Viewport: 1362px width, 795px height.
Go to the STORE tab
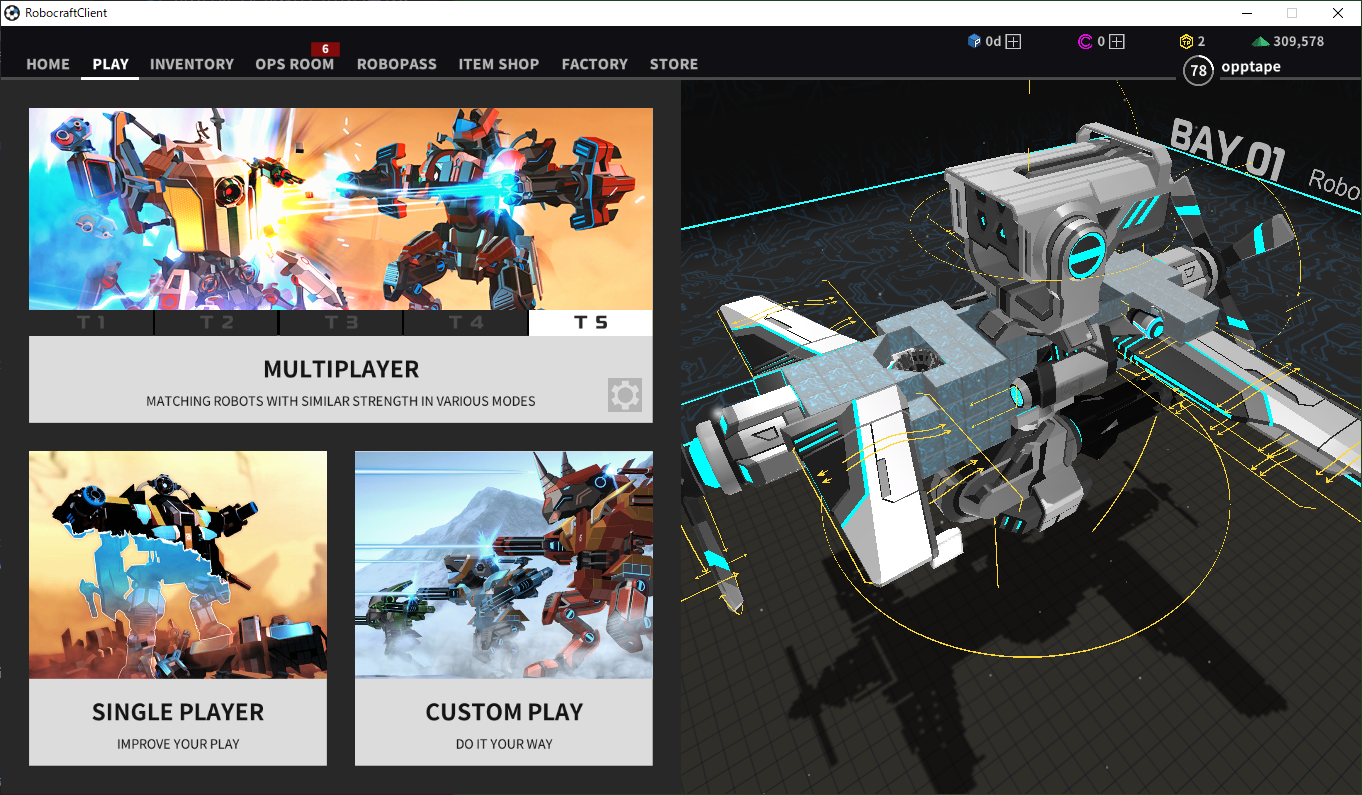click(x=674, y=64)
